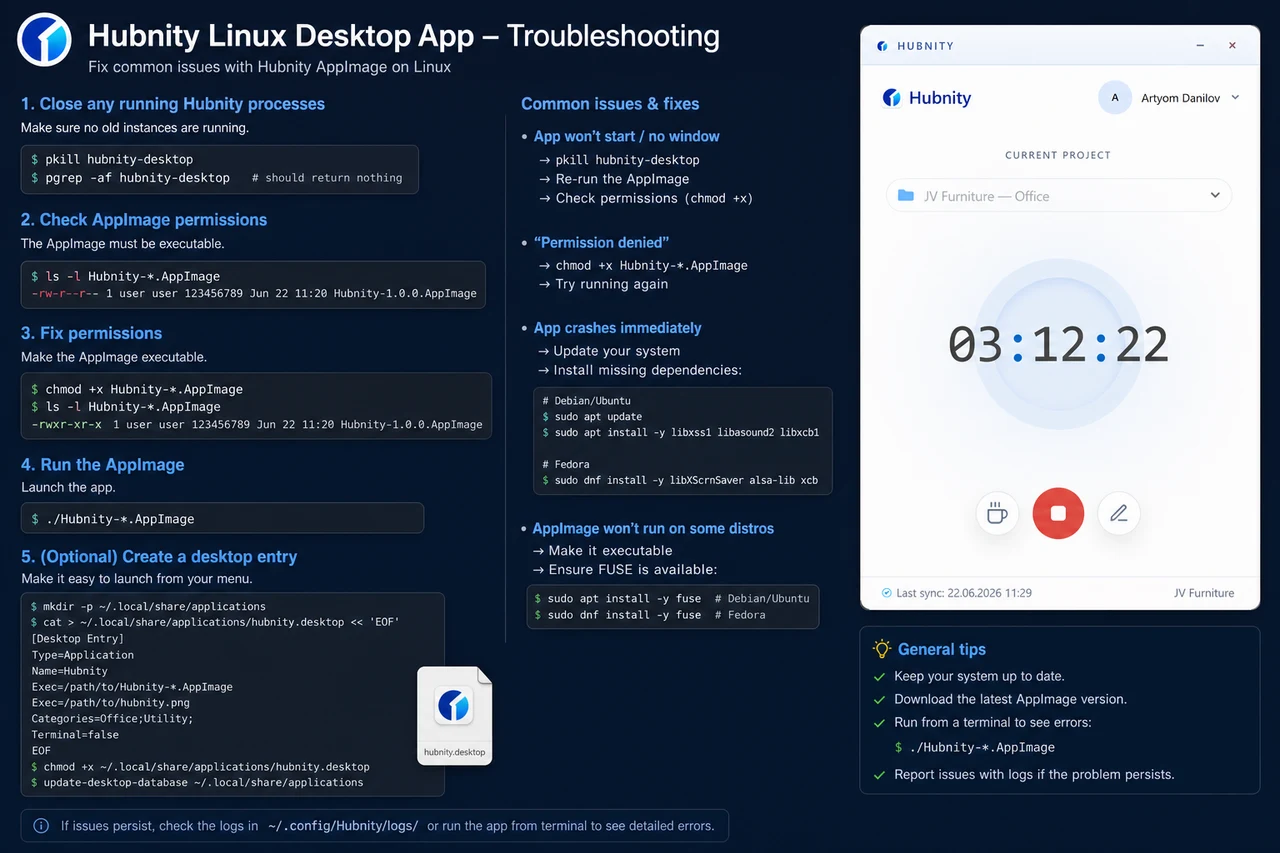
Task: Click the info icon in the bottom note
Action: [x=41, y=826]
